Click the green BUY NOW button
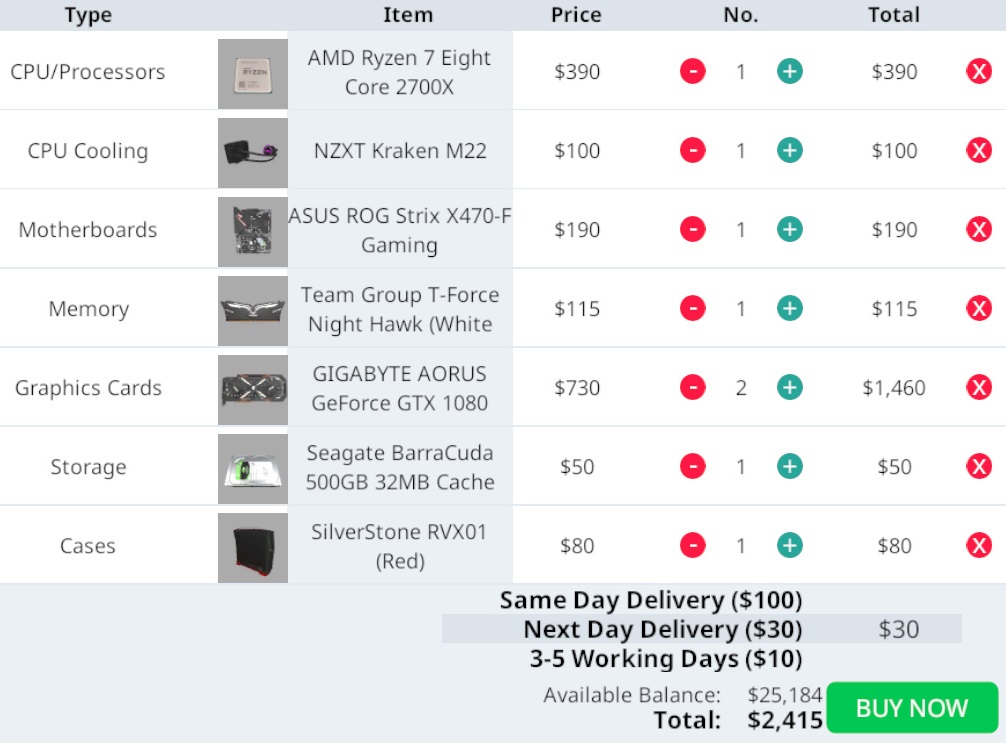The width and height of the screenshot is (1006, 745). click(x=912, y=708)
